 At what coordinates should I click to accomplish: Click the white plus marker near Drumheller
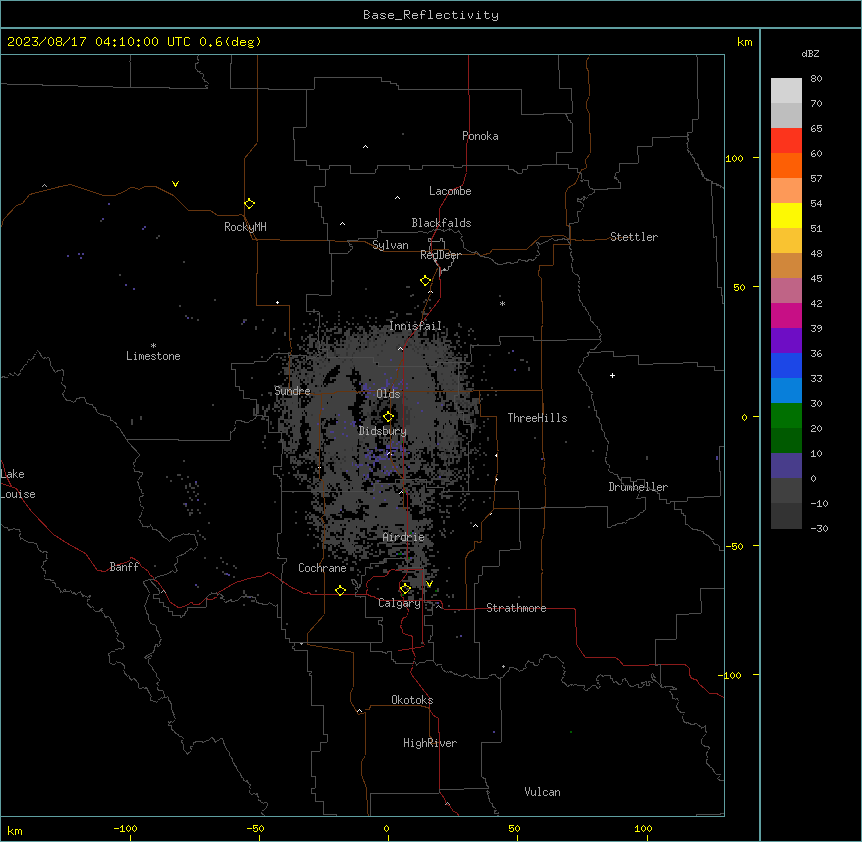612,375
